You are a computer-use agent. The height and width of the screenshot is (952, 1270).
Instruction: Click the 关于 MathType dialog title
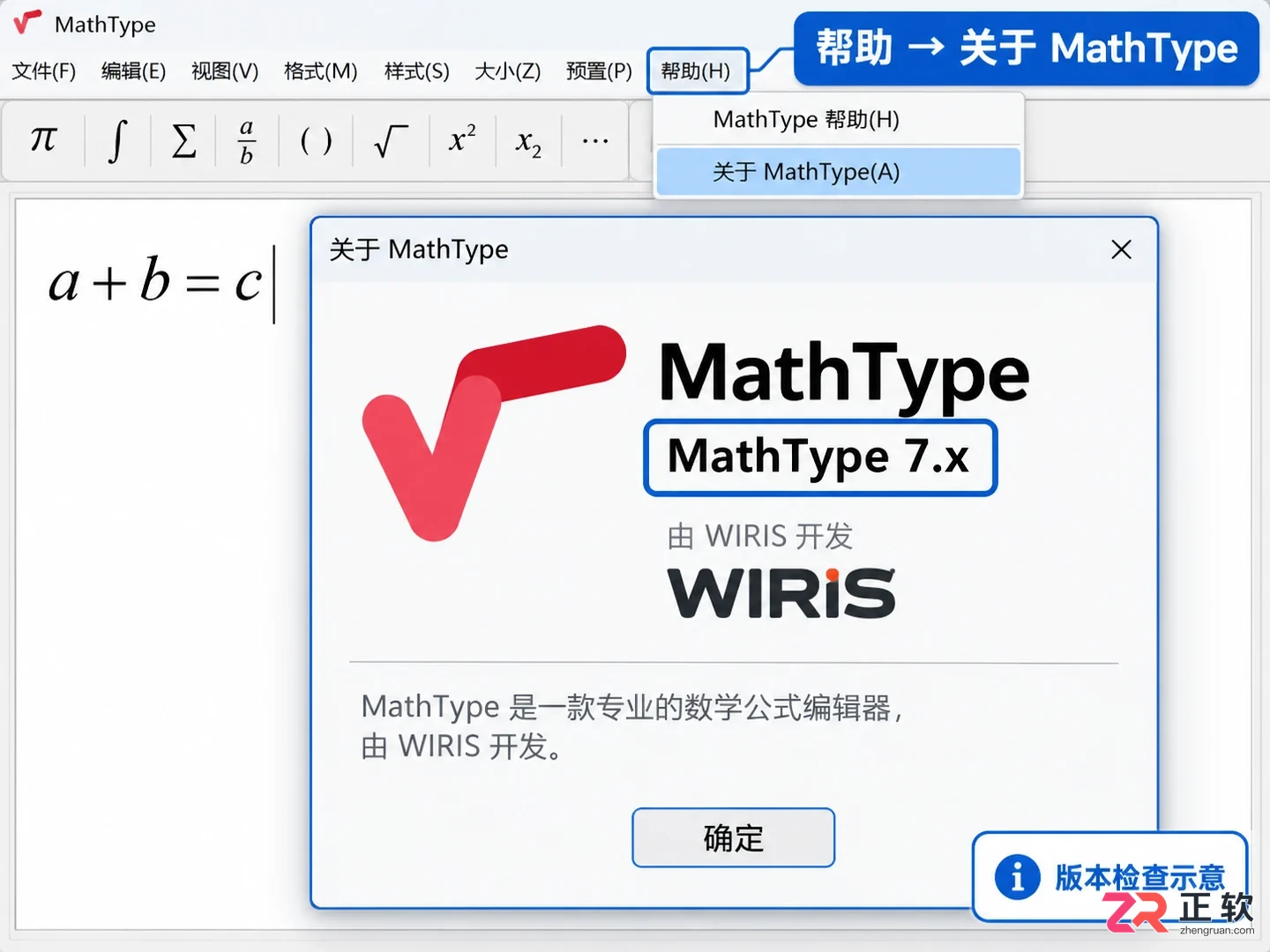pos(419,249)
